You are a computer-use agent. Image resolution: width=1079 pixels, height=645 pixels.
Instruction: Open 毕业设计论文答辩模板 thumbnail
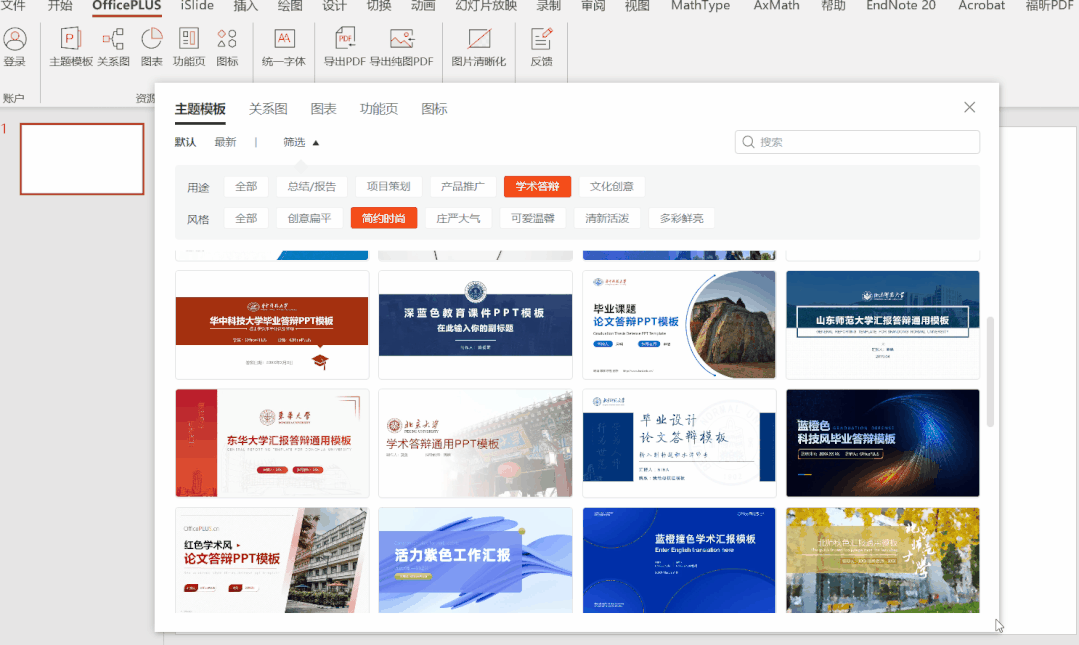coord(679,443)
